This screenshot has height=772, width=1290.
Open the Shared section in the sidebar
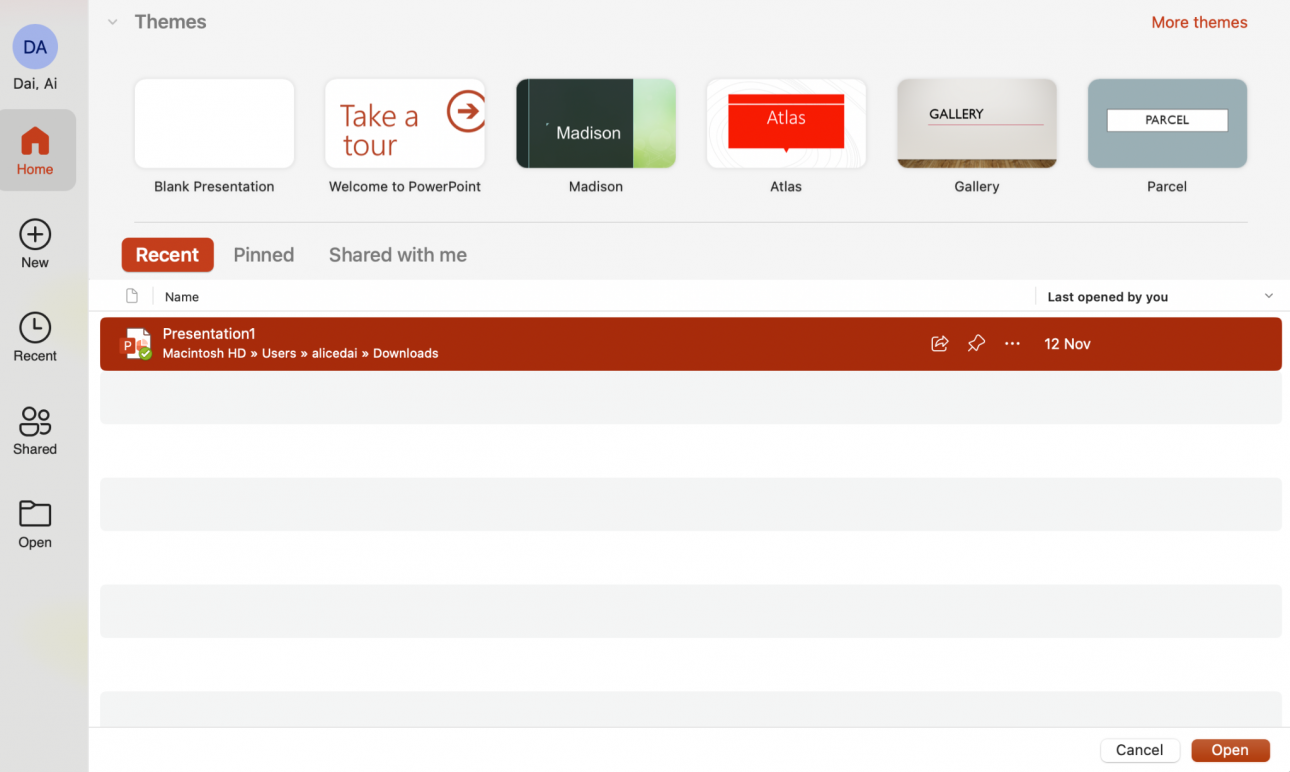coord(35,431)
